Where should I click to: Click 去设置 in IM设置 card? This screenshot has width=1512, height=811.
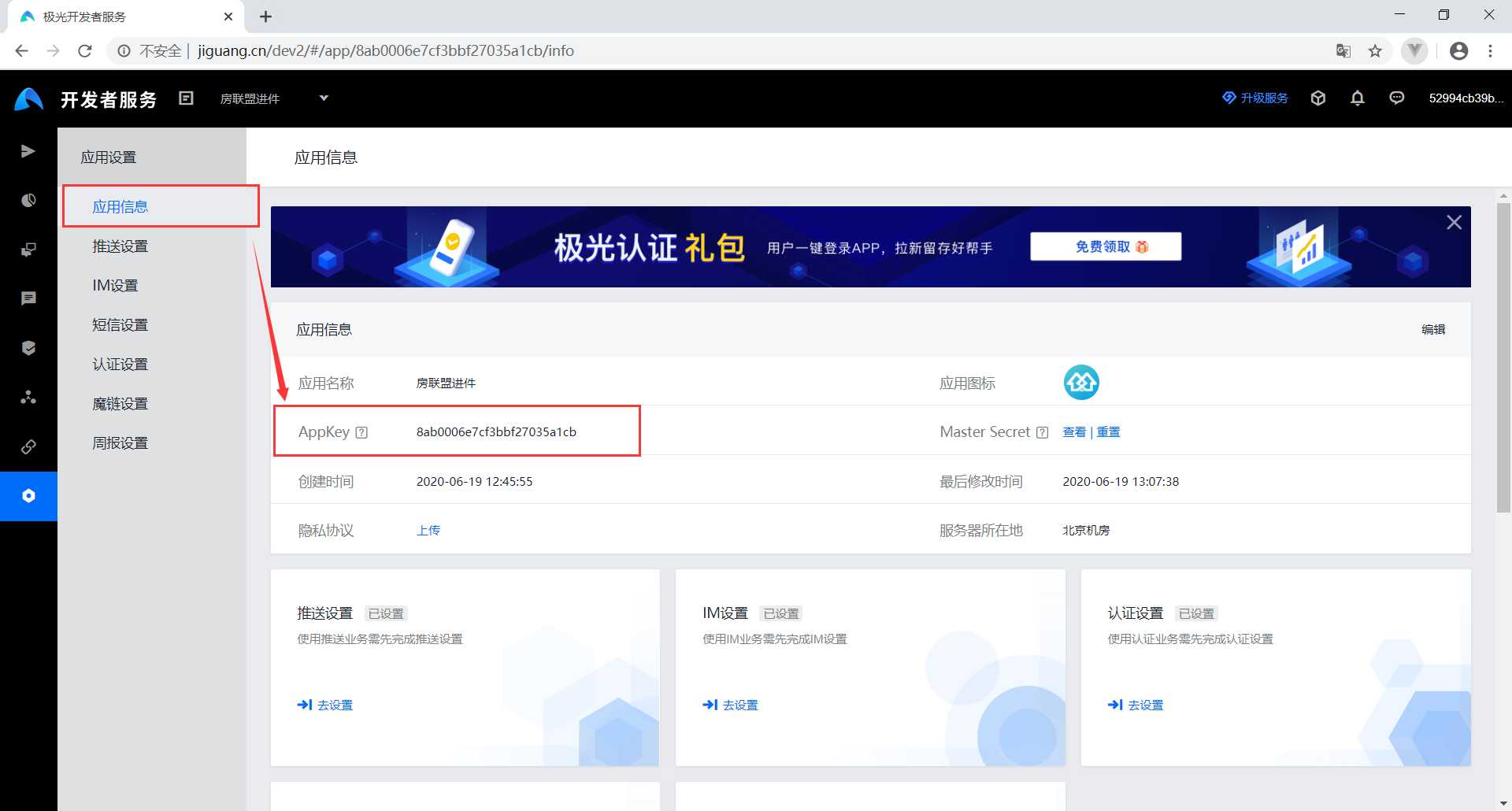(x=730, y=705)
